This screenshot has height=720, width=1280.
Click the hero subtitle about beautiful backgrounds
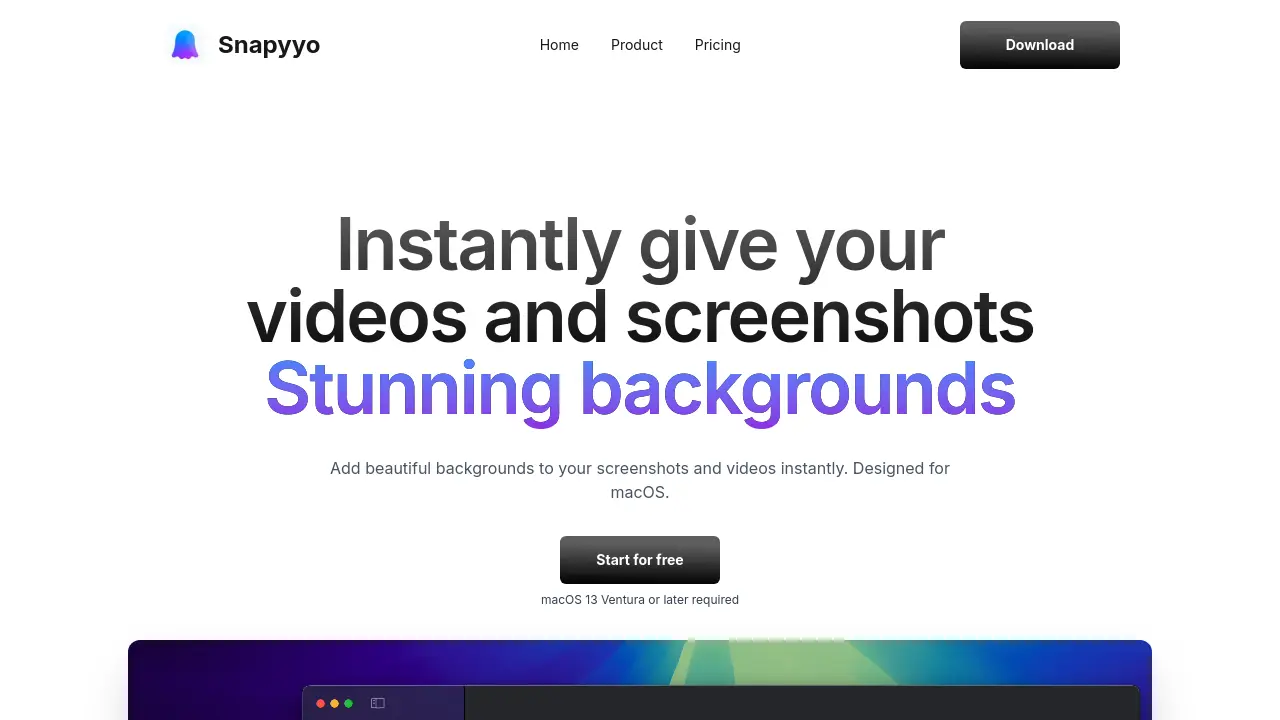(640, 480)
